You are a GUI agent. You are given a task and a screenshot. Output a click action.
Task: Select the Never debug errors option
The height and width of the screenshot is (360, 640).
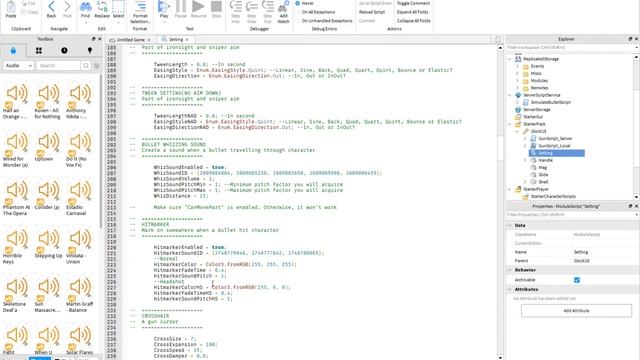click(x=304, y=3)
